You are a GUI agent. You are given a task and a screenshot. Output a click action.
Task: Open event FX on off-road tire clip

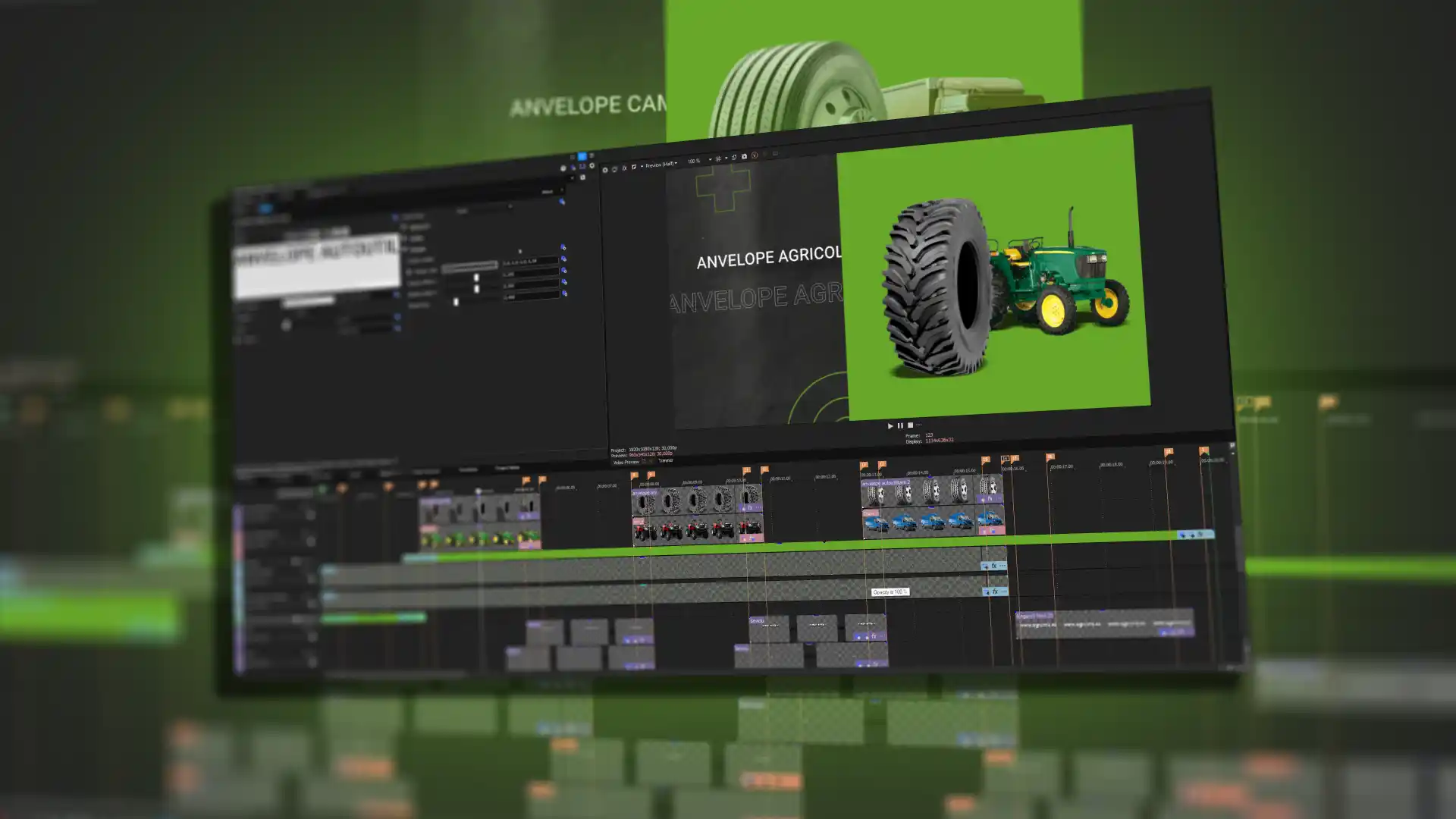point(749,508)
